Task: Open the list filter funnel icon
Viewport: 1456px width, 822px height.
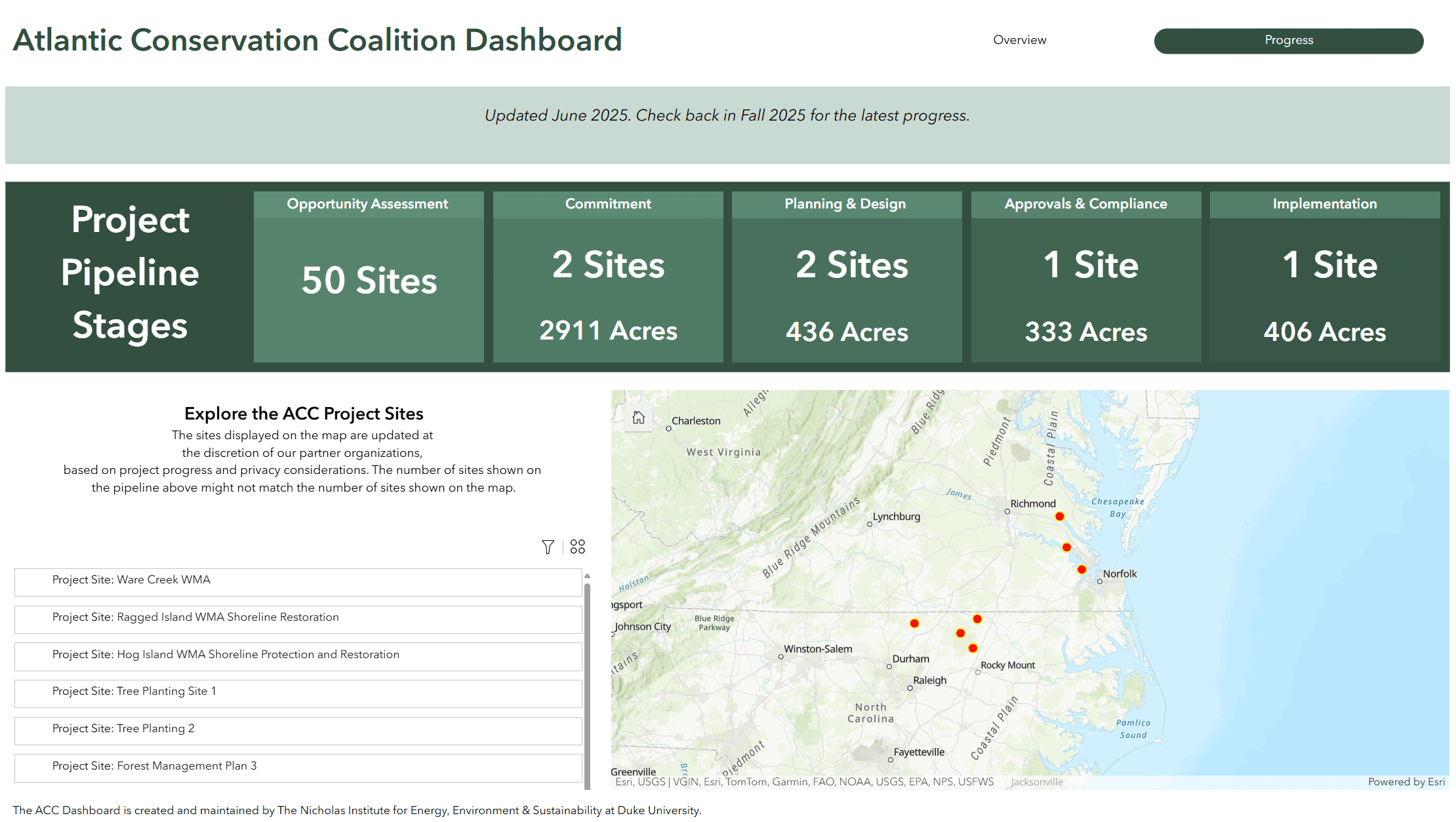Action: [548, 547]
